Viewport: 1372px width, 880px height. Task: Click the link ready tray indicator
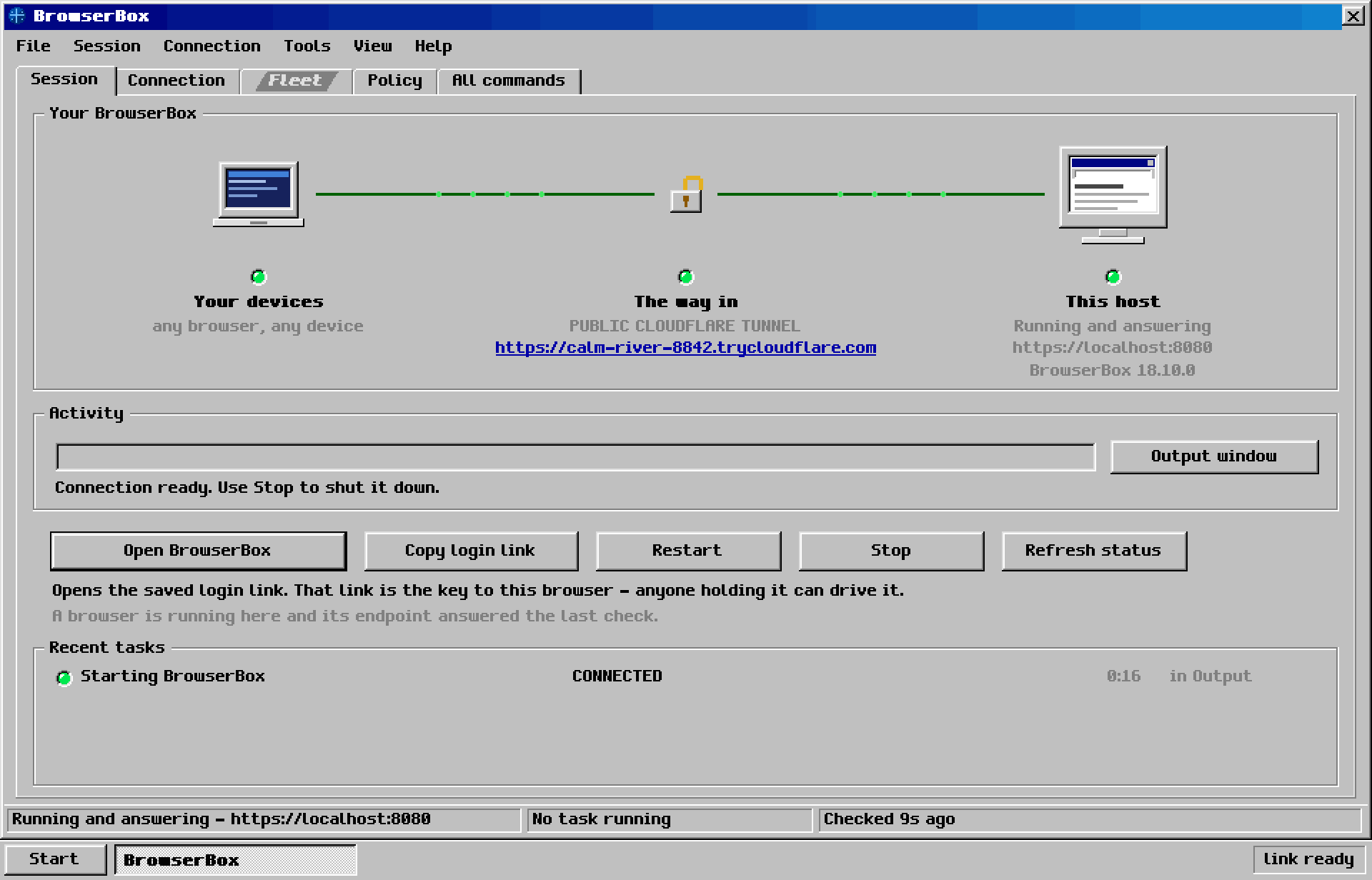point(1308,859)
